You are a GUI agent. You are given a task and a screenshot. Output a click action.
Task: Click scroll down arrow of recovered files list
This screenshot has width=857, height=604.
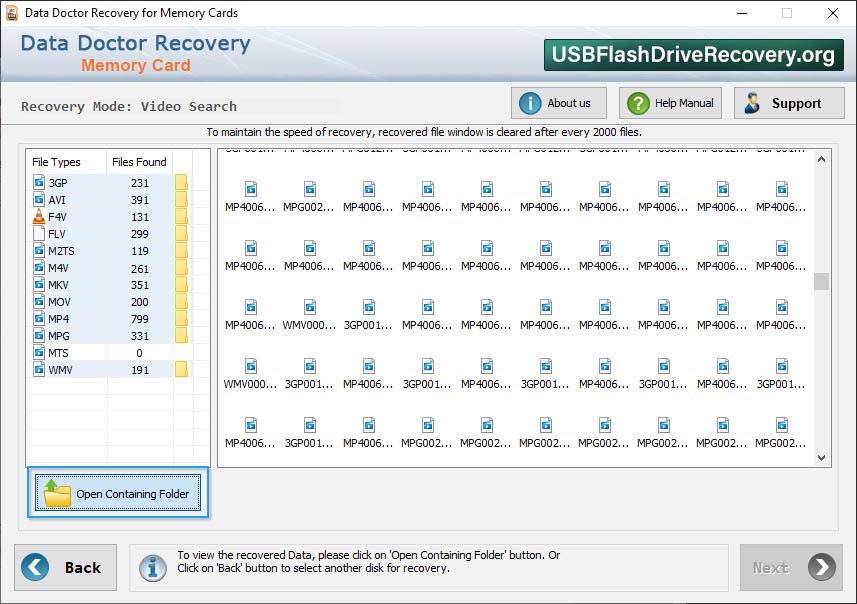tap(821, 458)
